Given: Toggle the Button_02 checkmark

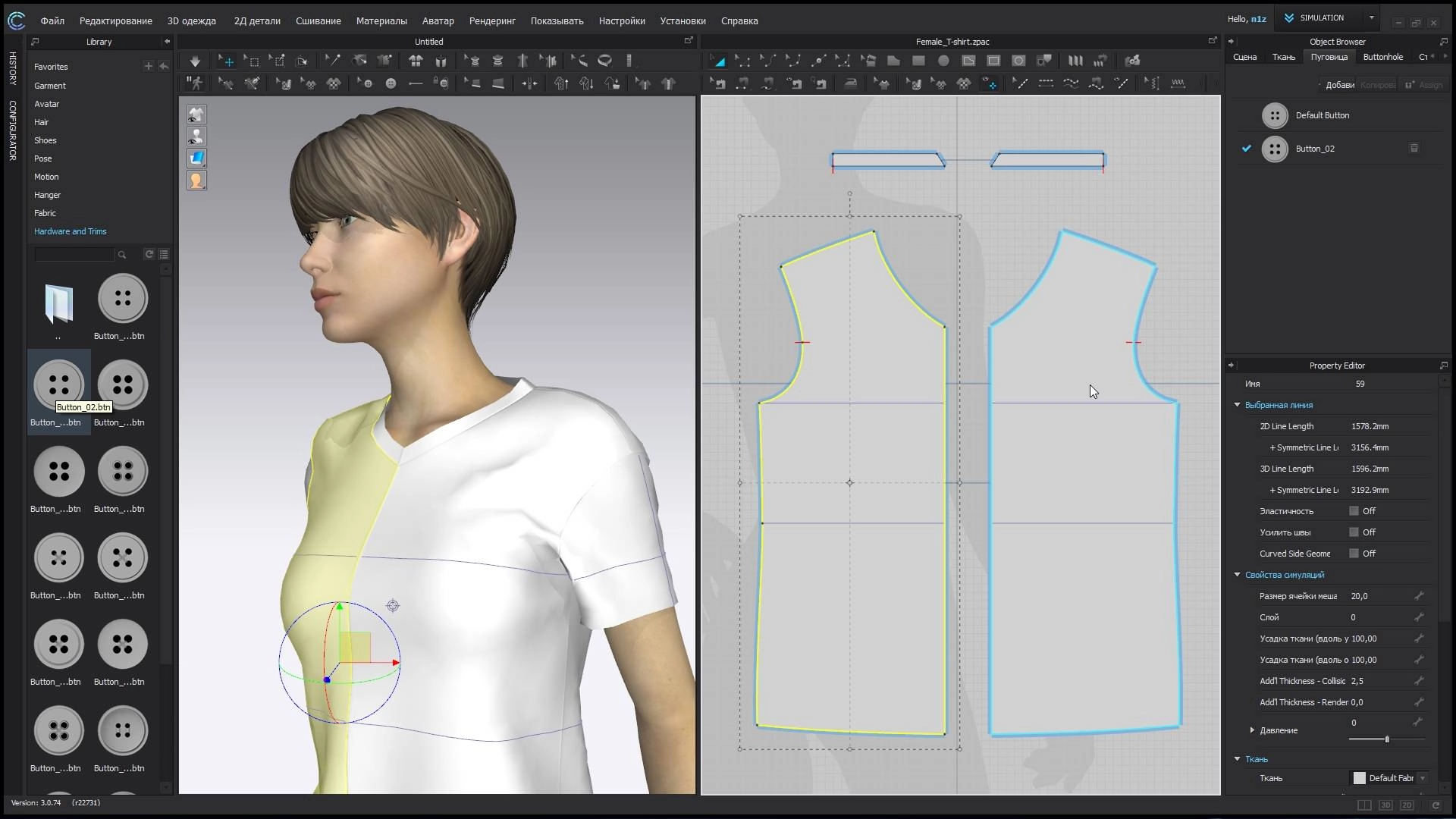Looking at the screenshot, I should coord(1246,149).
